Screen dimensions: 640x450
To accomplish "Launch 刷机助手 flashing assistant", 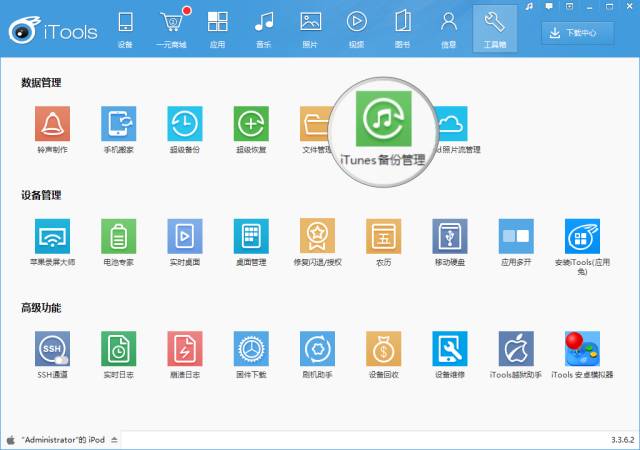I will [317, 348].
